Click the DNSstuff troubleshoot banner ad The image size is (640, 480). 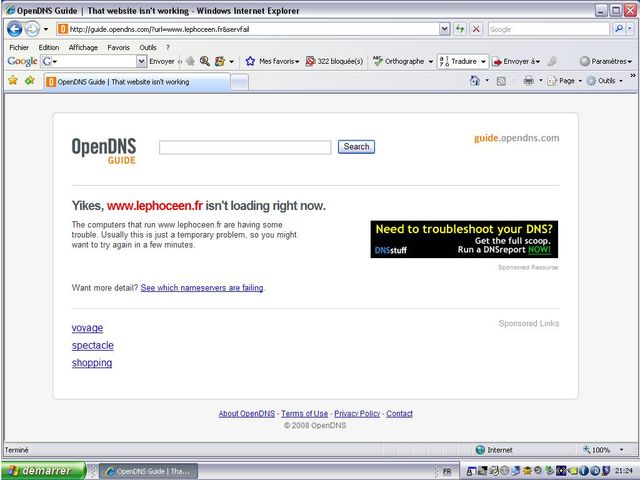click(464, 239)
